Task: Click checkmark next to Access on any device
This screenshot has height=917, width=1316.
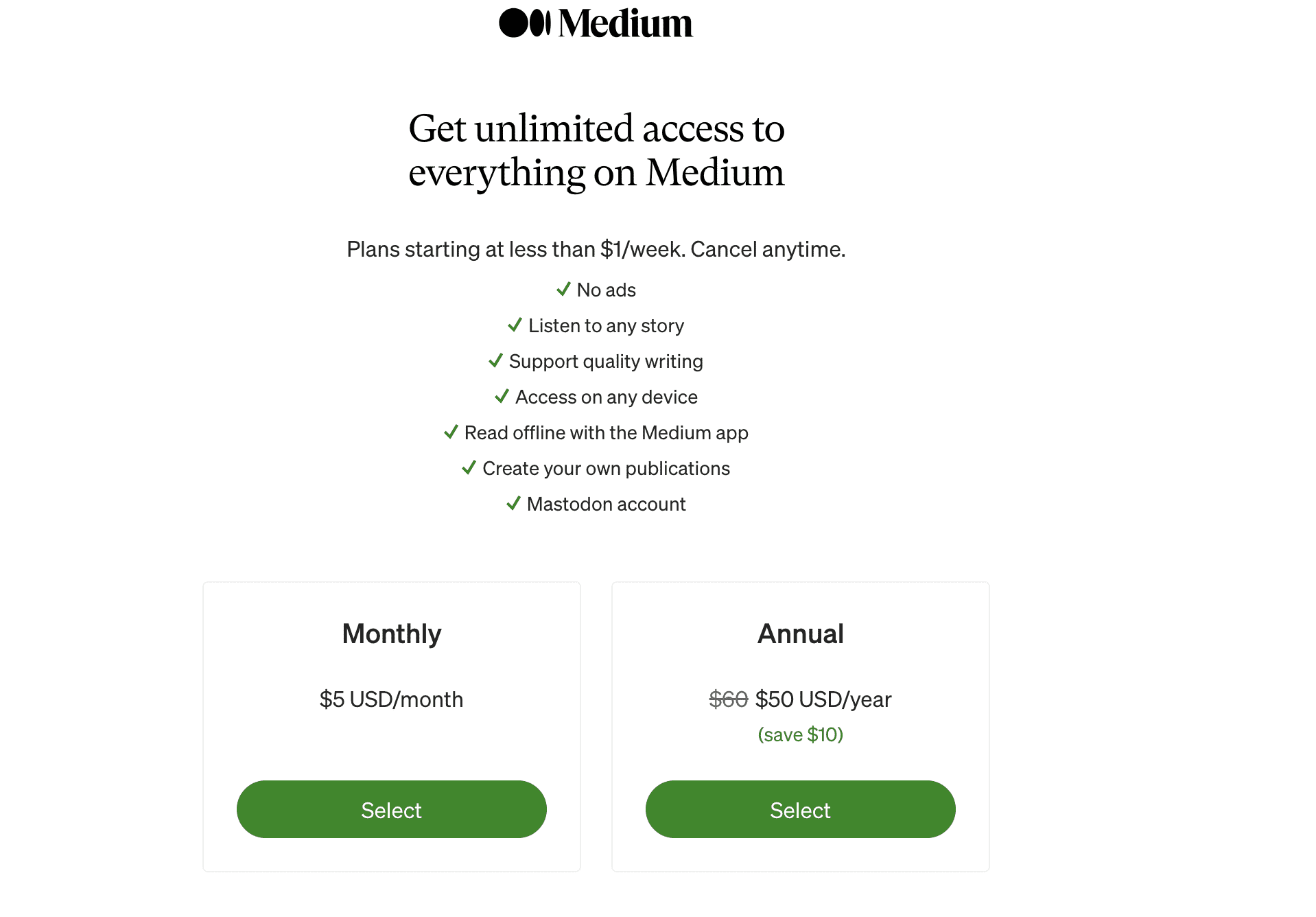Action: click(502, 396)
